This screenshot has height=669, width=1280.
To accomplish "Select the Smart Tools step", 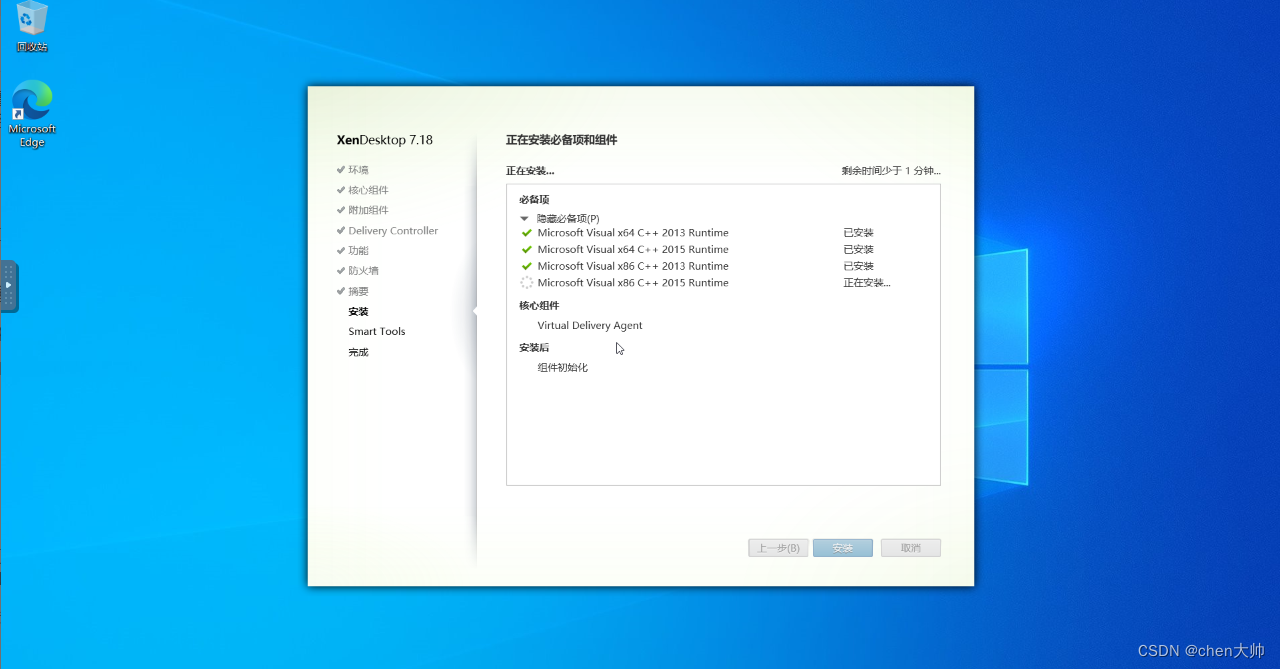I will [377, 332].
